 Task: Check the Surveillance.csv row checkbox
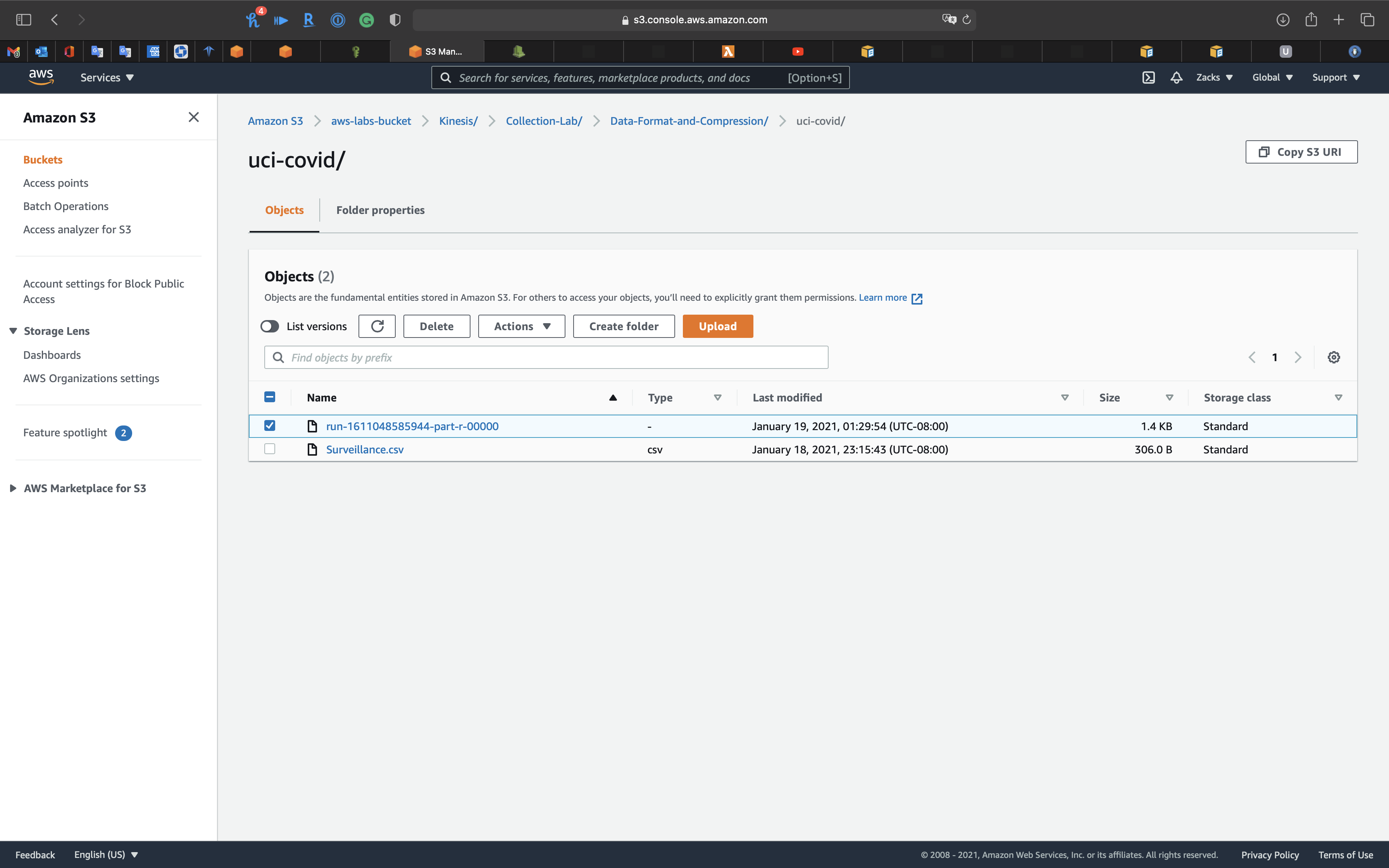270,449
